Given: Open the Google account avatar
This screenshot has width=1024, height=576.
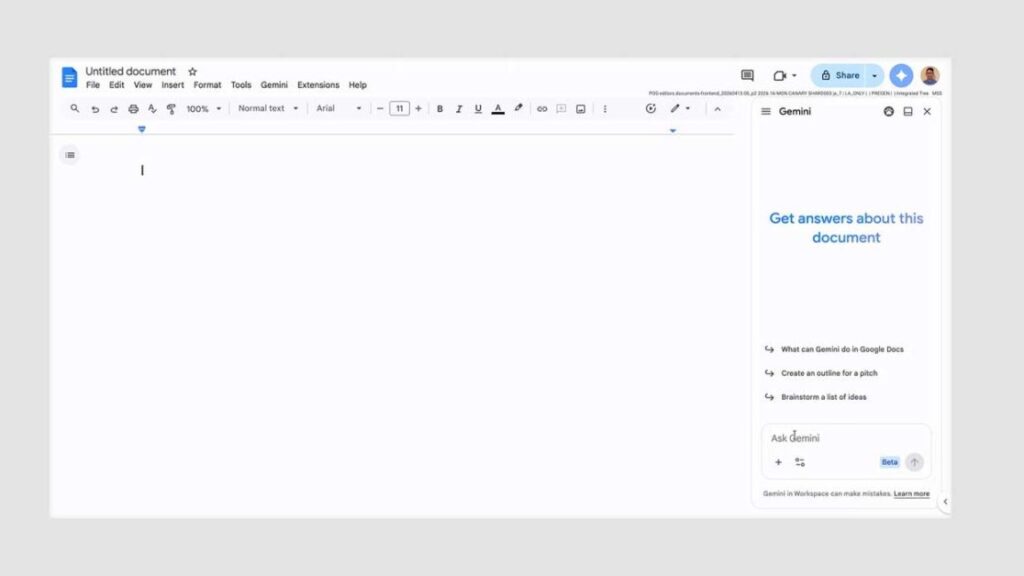Looking at the screenshot, I should [x=929, y=76].
